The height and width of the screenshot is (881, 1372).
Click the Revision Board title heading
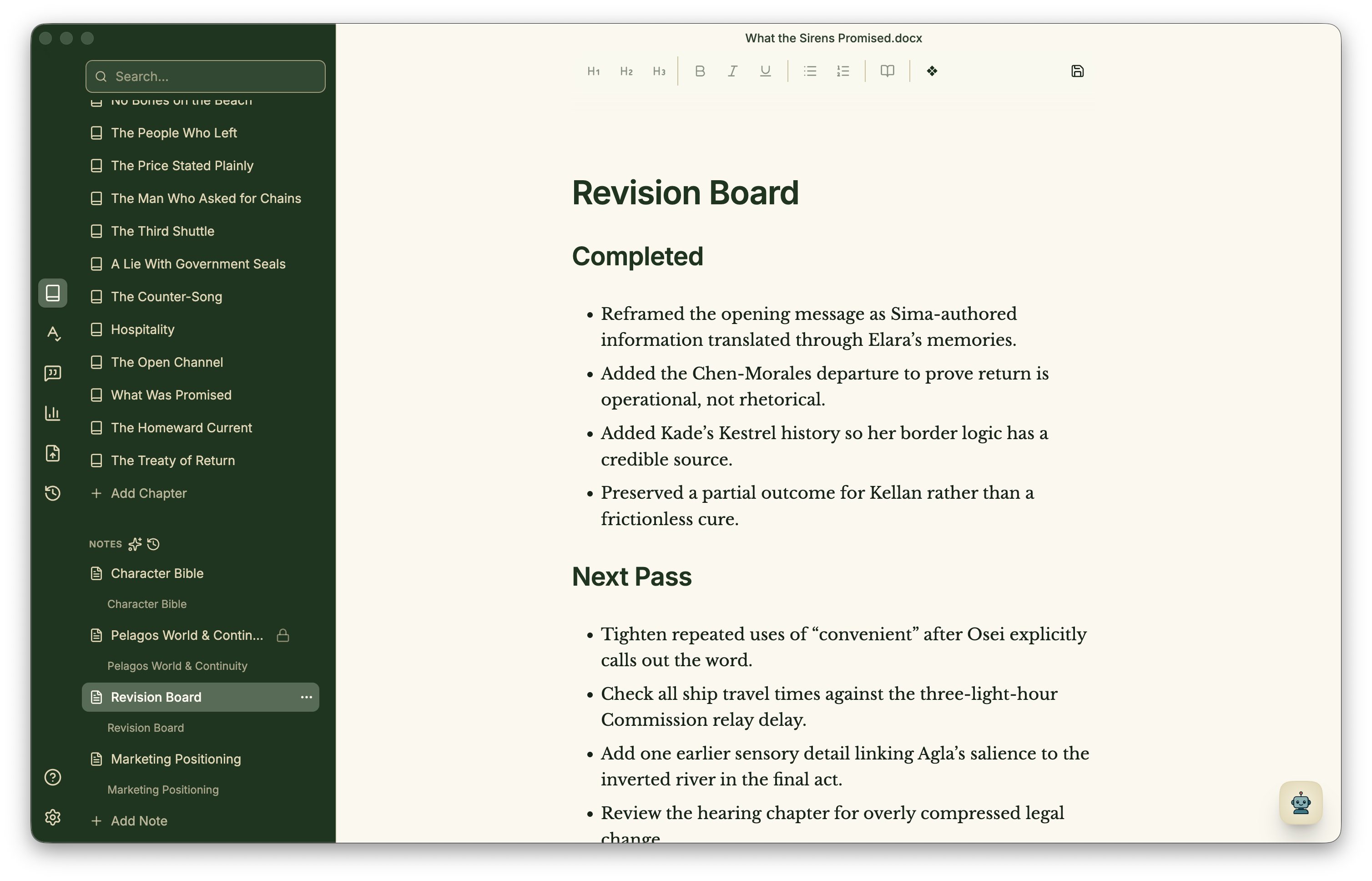click(x=685, y=192)
